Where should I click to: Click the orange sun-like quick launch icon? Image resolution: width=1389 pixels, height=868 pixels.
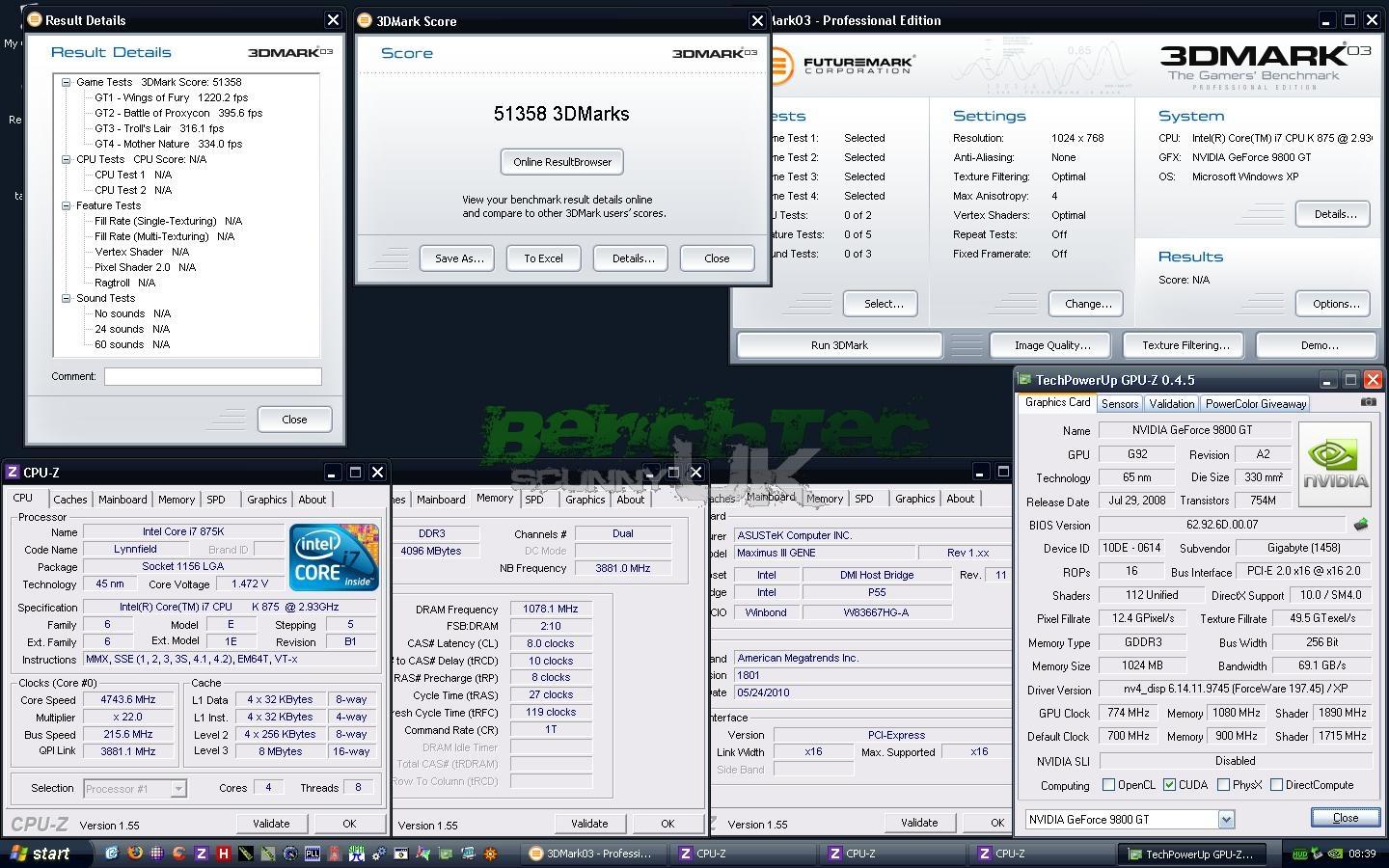[x=490, y=853]
